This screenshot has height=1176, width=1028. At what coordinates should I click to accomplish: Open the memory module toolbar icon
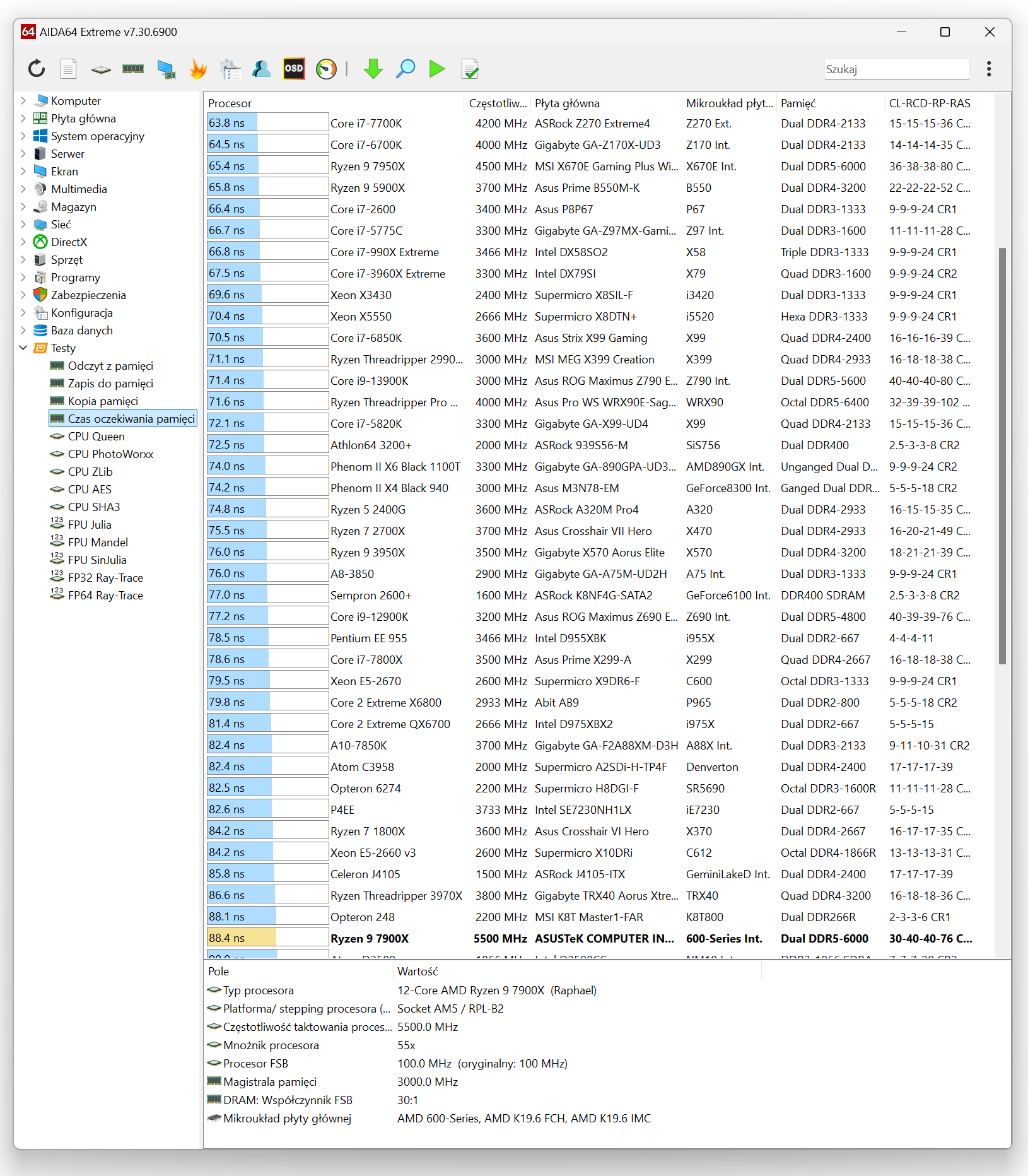coord(133,69)
